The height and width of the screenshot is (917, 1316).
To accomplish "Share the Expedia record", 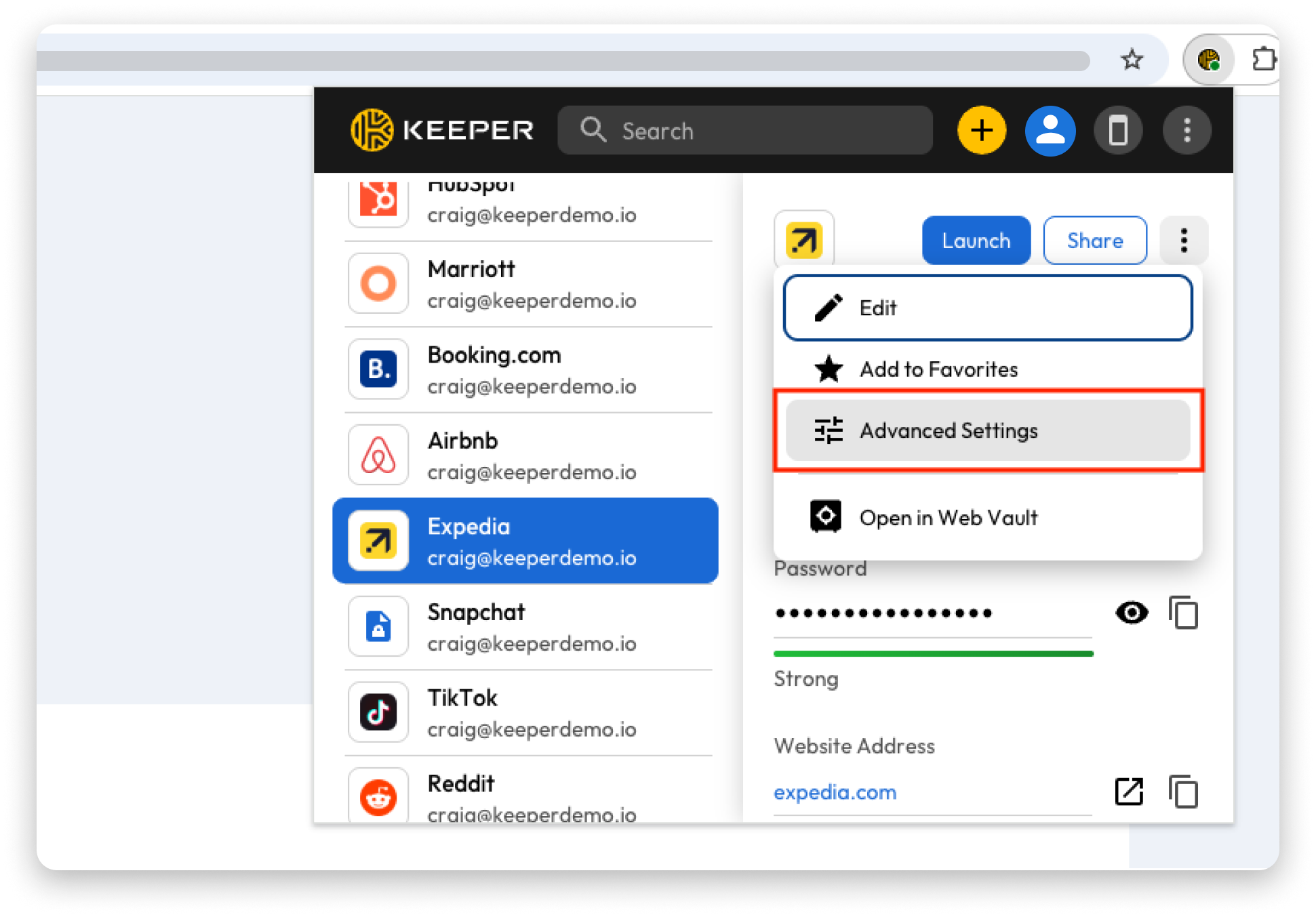I will coord(1095,240).
